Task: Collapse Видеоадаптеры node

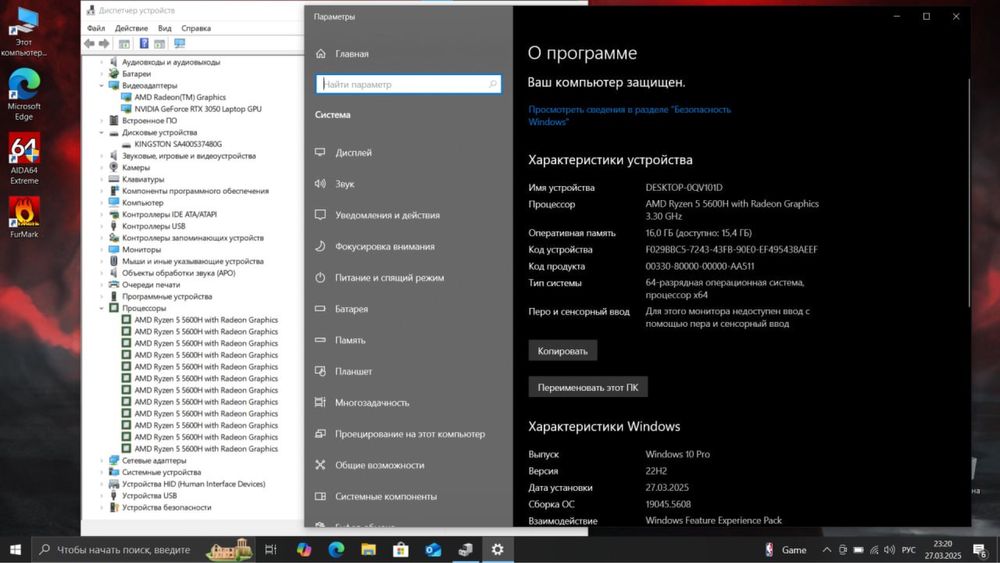Action: pyautogui.click(x=101, y=85)
